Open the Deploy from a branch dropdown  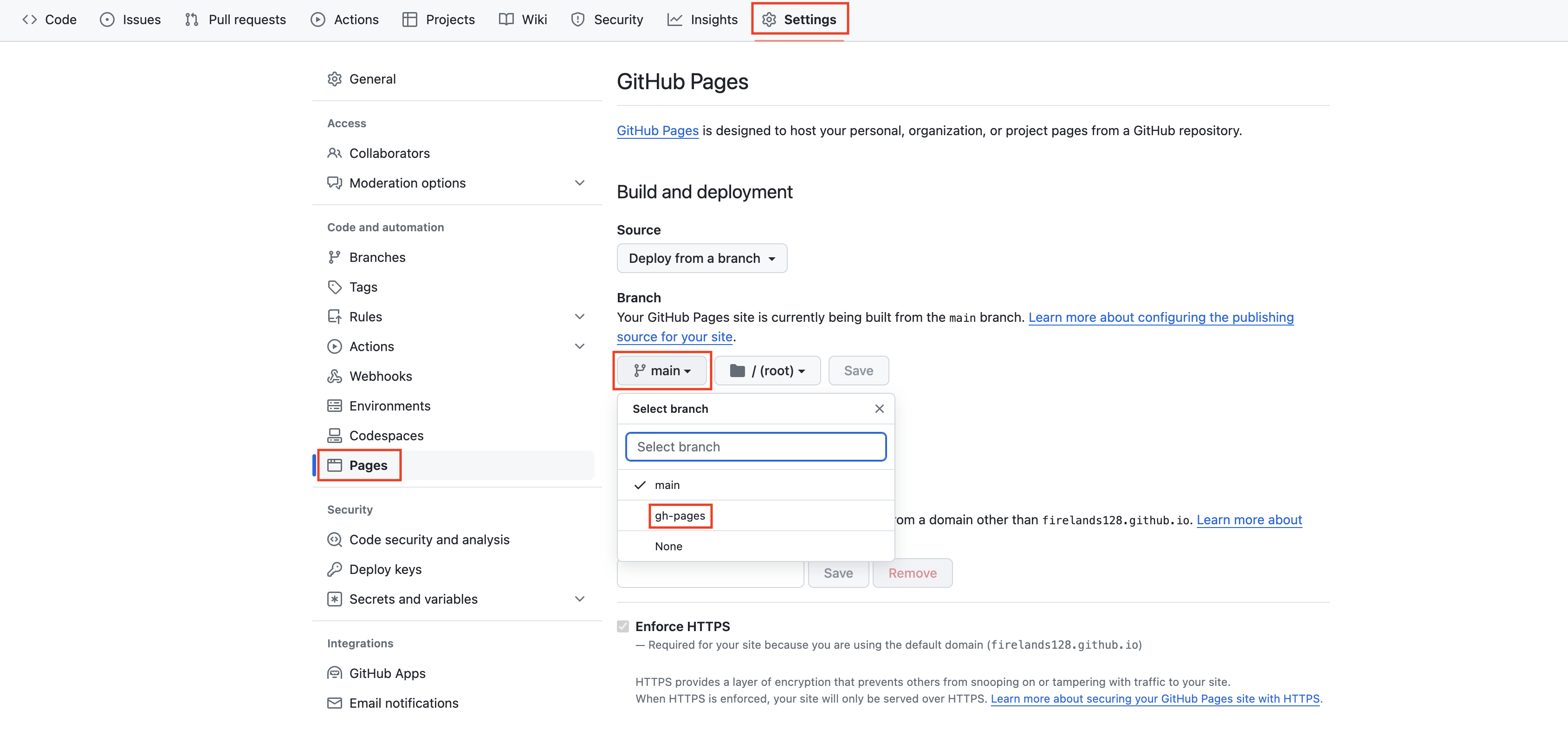tap(702, 259)
